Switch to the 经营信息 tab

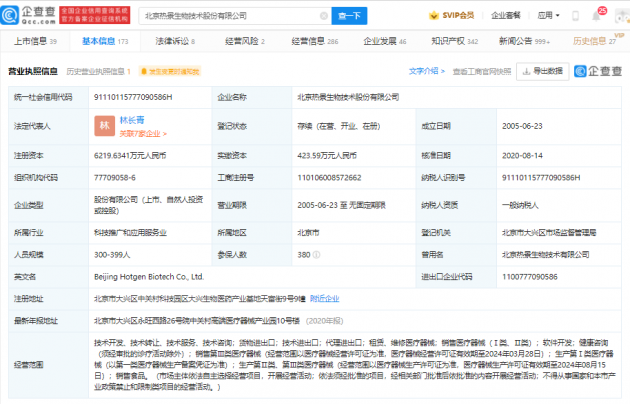point(315,41)
